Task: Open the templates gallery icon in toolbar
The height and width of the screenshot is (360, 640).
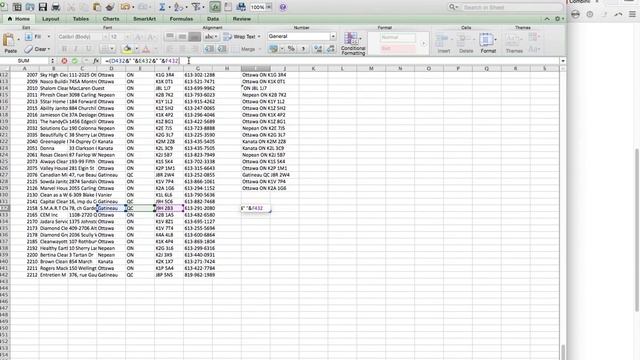Action: pyautogui.click(x=17, y=7)
